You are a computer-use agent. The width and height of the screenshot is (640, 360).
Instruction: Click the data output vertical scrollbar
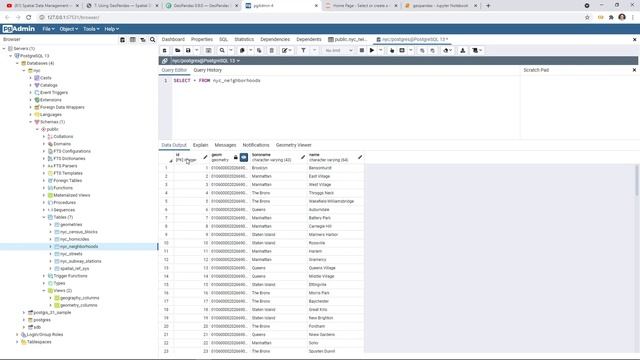[637, 180]
